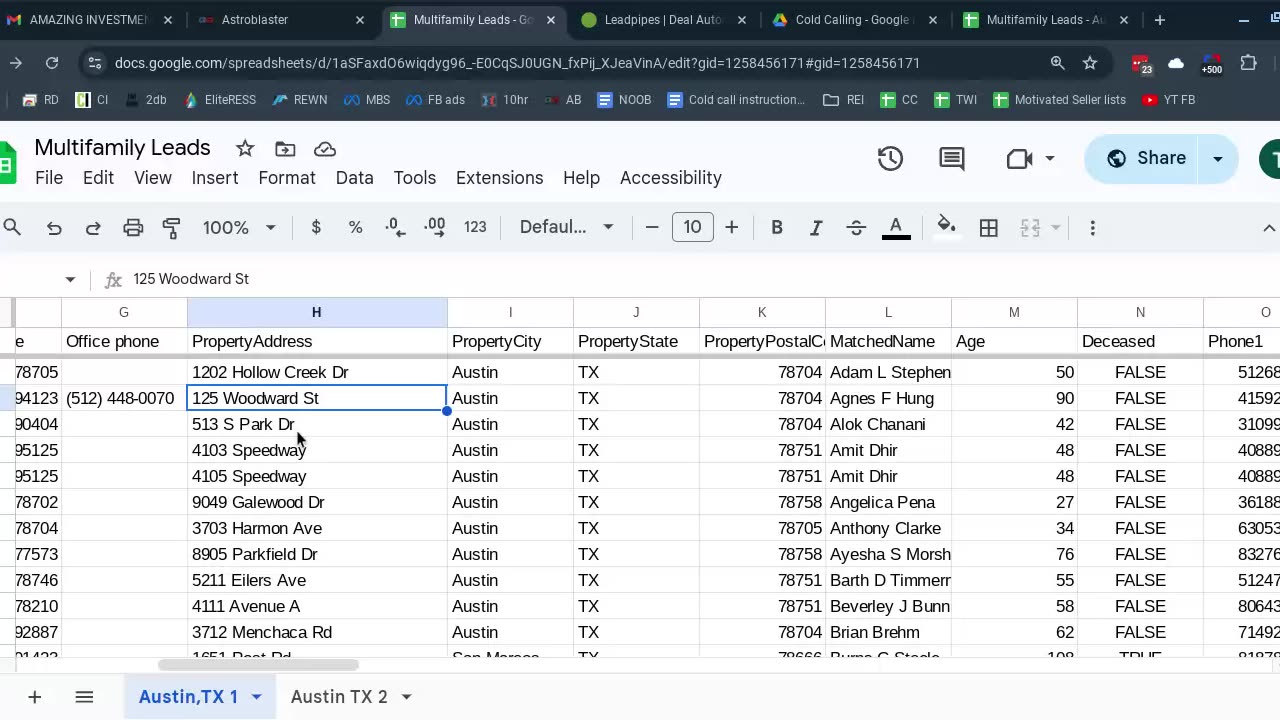This screenshot has height=720, width=1280.
Task: Open the fill color picker
Action: click(946, 228)
